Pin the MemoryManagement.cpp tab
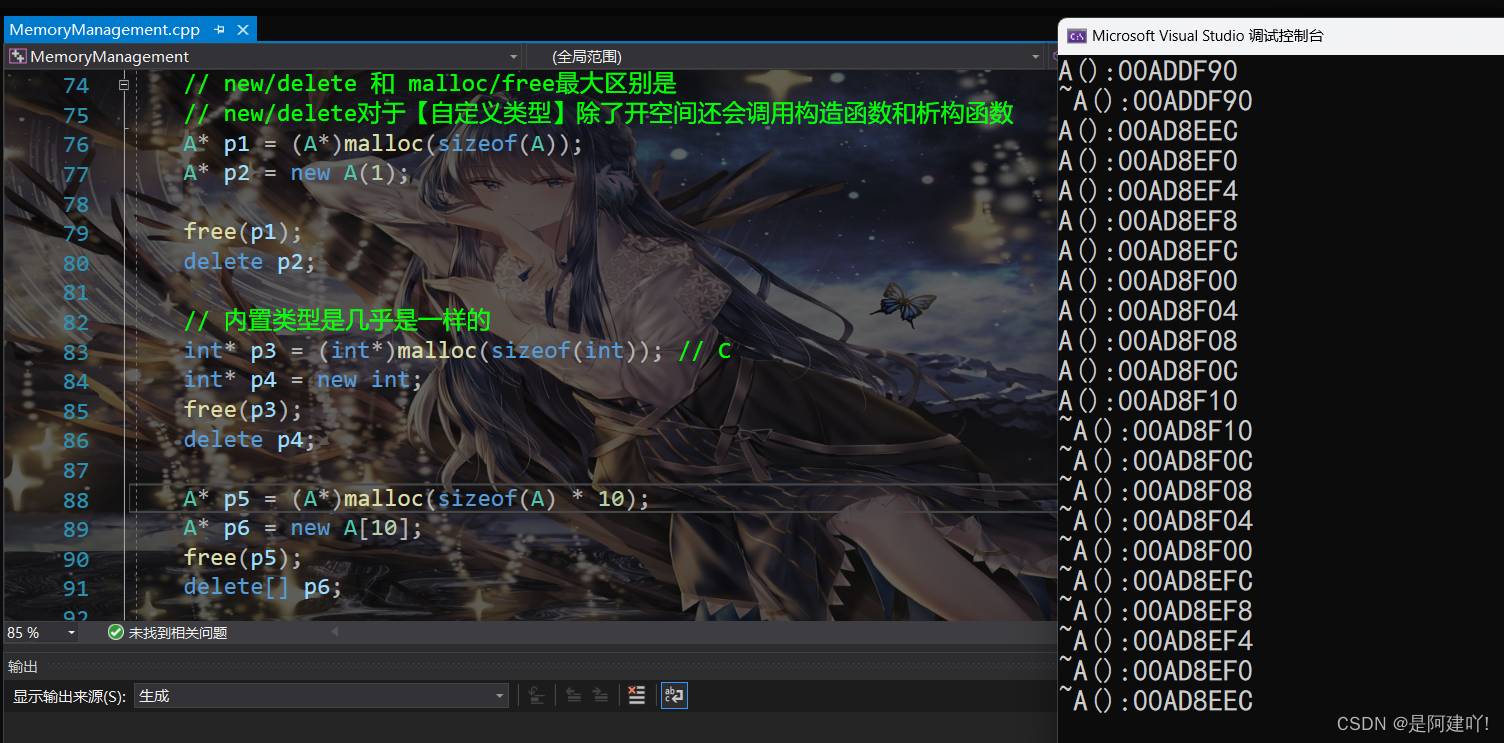Screen dimensions: 1504x743 [x=220, y=30]
